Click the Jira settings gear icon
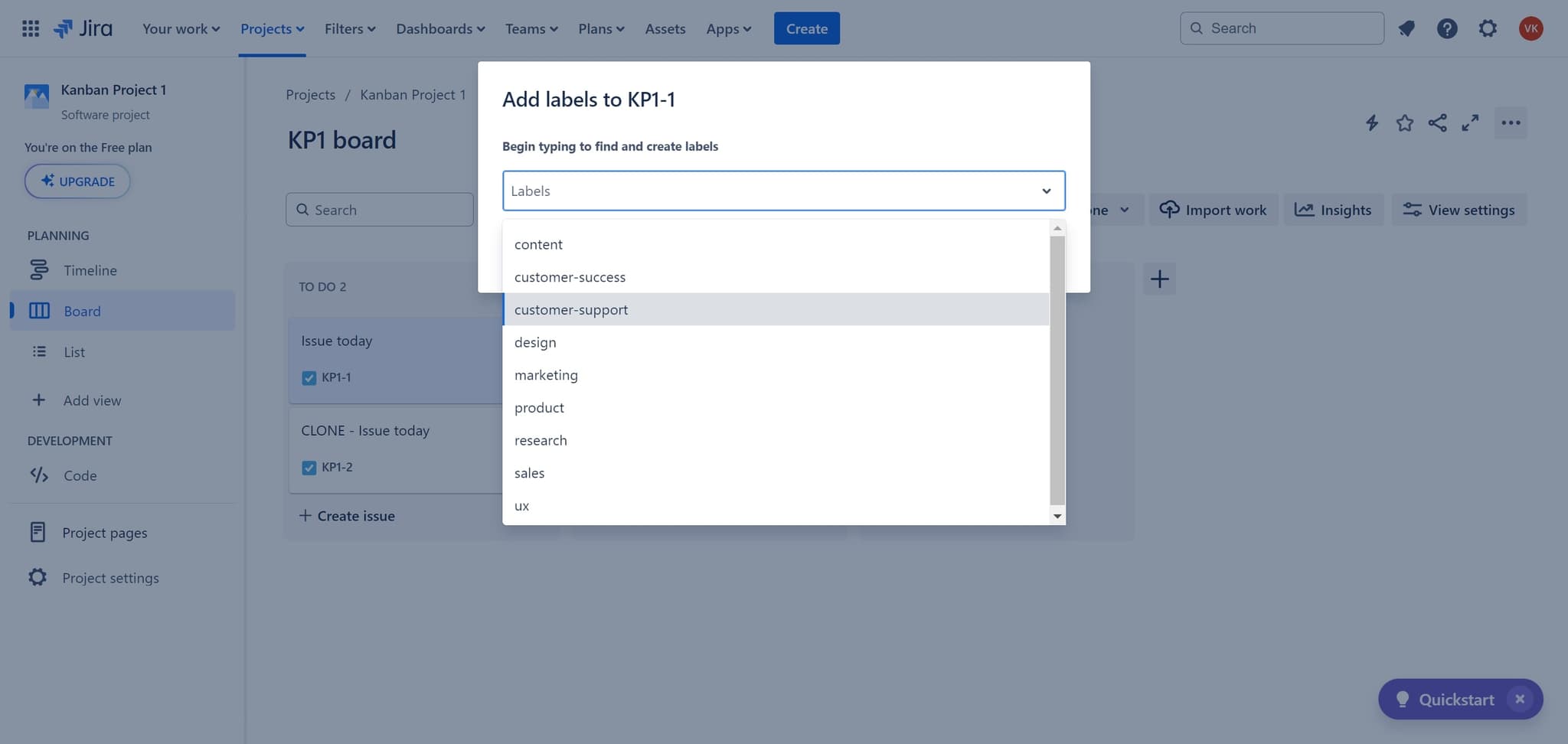 [x=1488, y=28]
